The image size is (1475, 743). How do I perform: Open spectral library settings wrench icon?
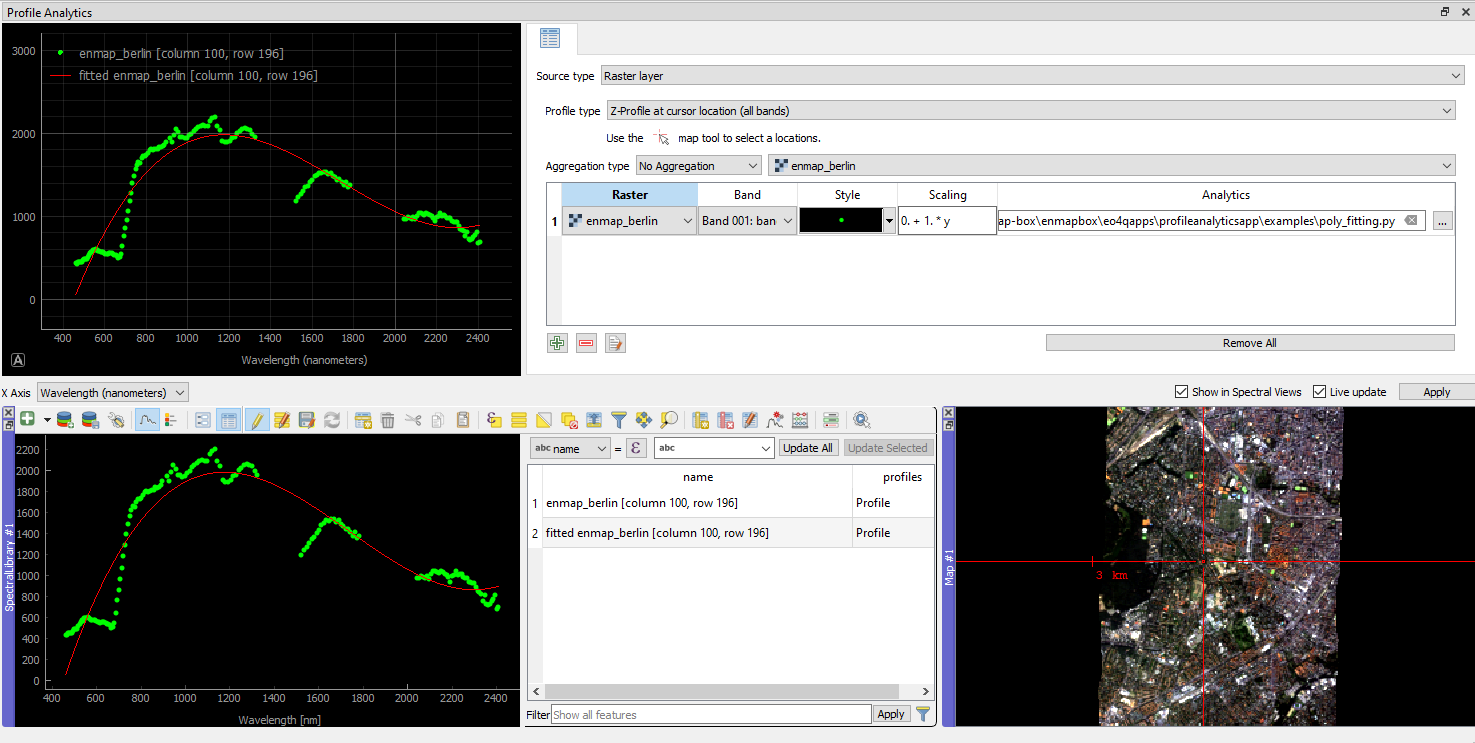tap(117, 419)
